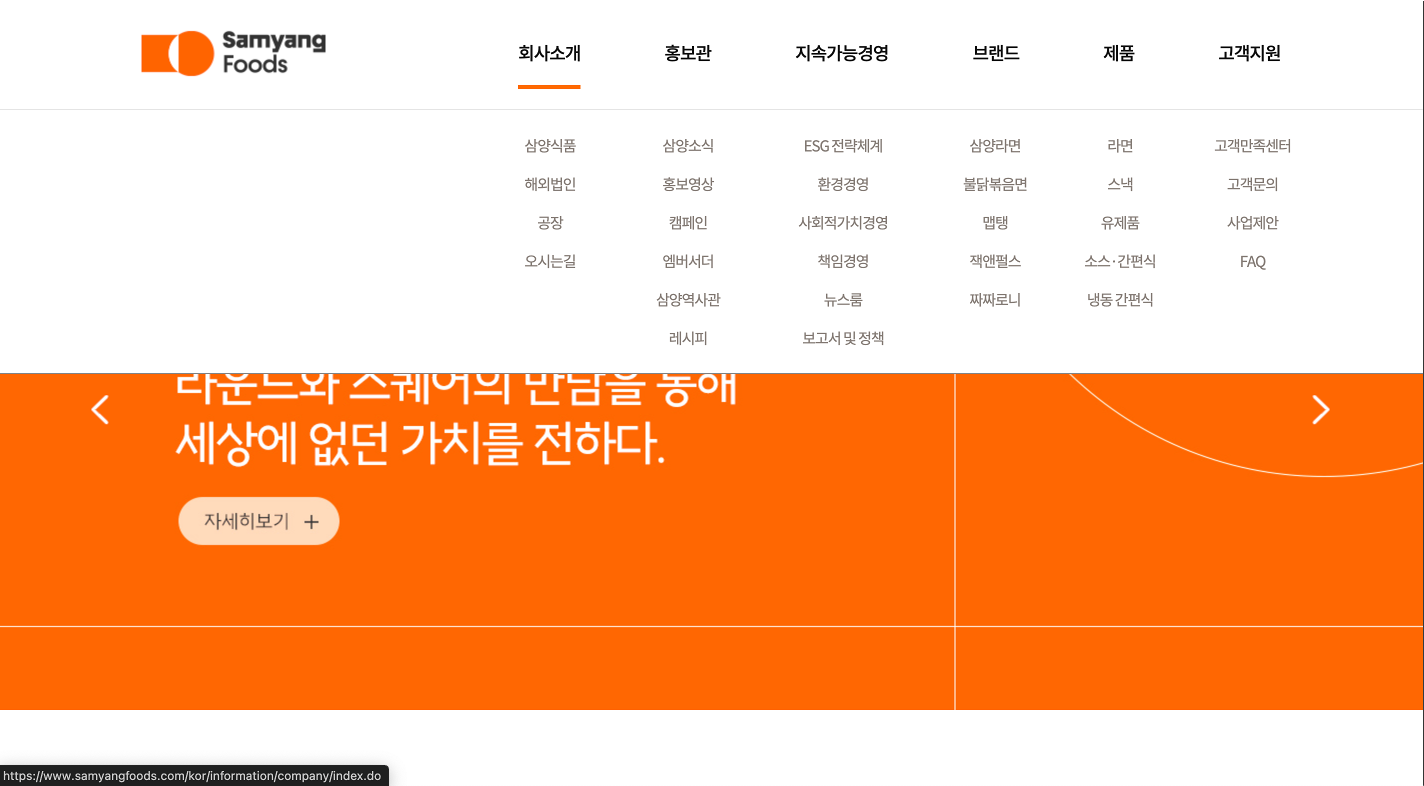View the 오시는길 directions page

click(548, 261)
